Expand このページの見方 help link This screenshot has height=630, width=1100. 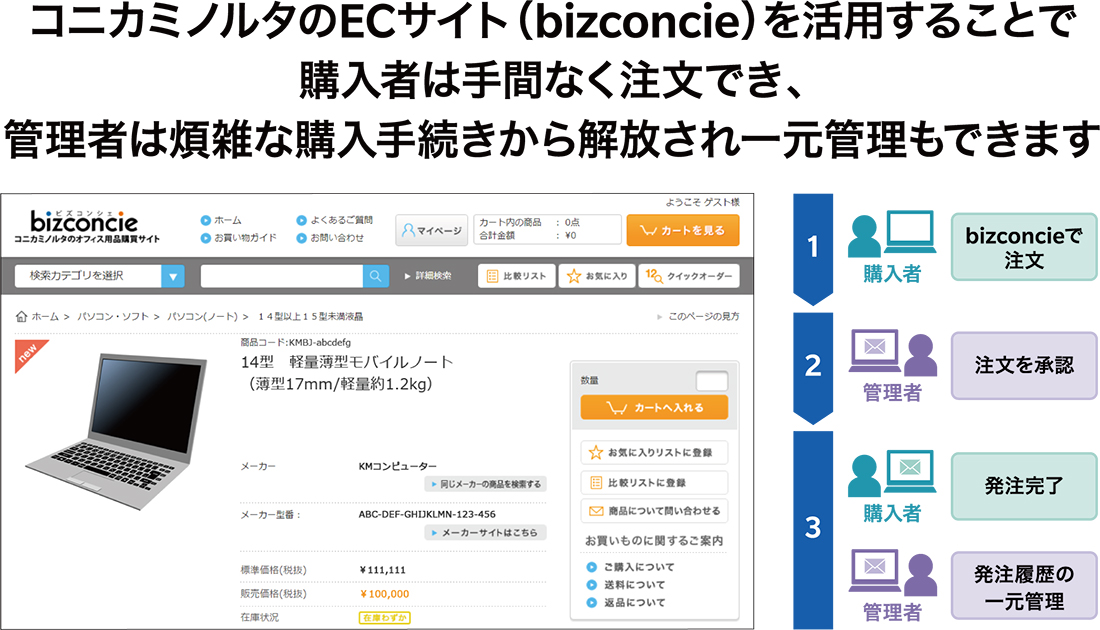[x=703, y=316]
